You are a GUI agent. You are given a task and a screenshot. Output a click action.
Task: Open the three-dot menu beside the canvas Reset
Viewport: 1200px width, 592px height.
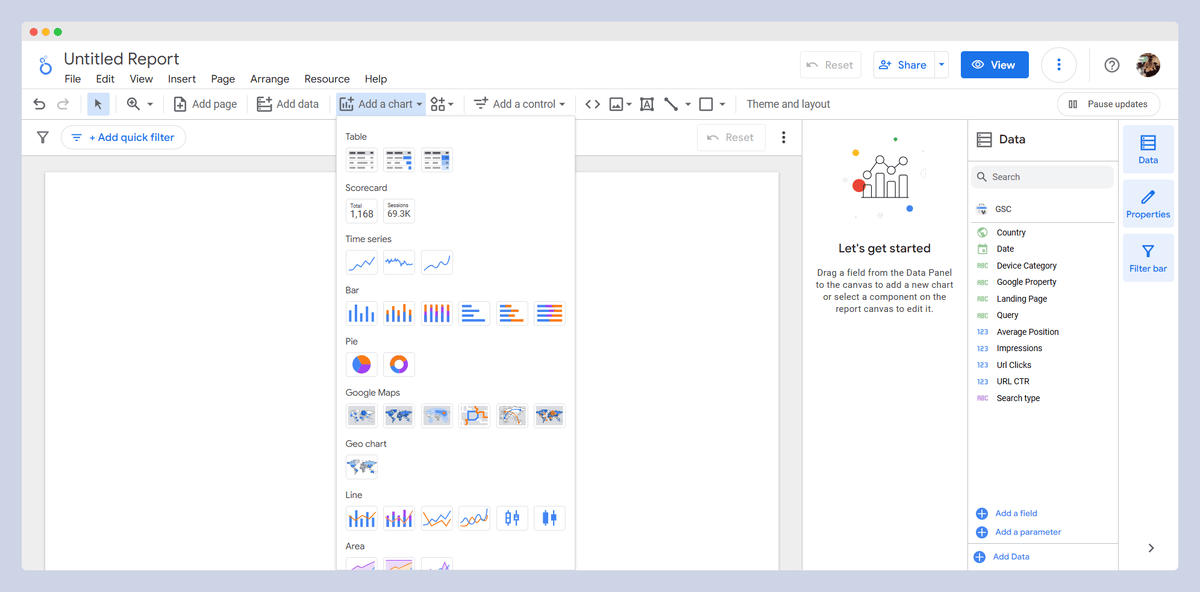click(784, 138)
